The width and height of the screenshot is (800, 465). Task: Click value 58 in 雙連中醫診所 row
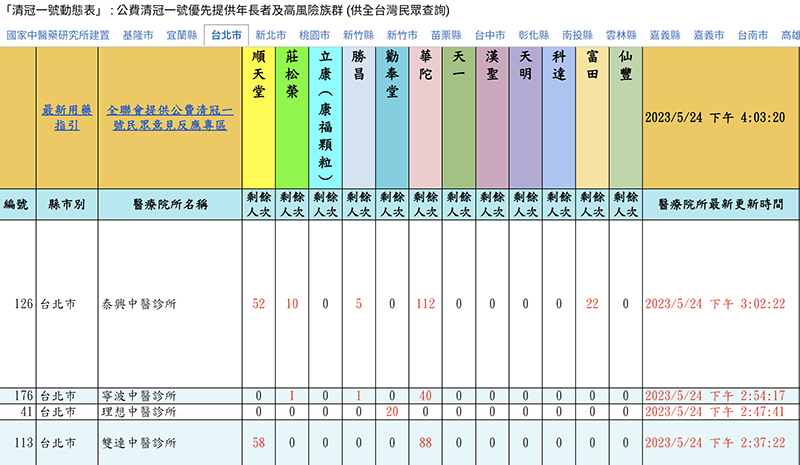pos(259,443)
